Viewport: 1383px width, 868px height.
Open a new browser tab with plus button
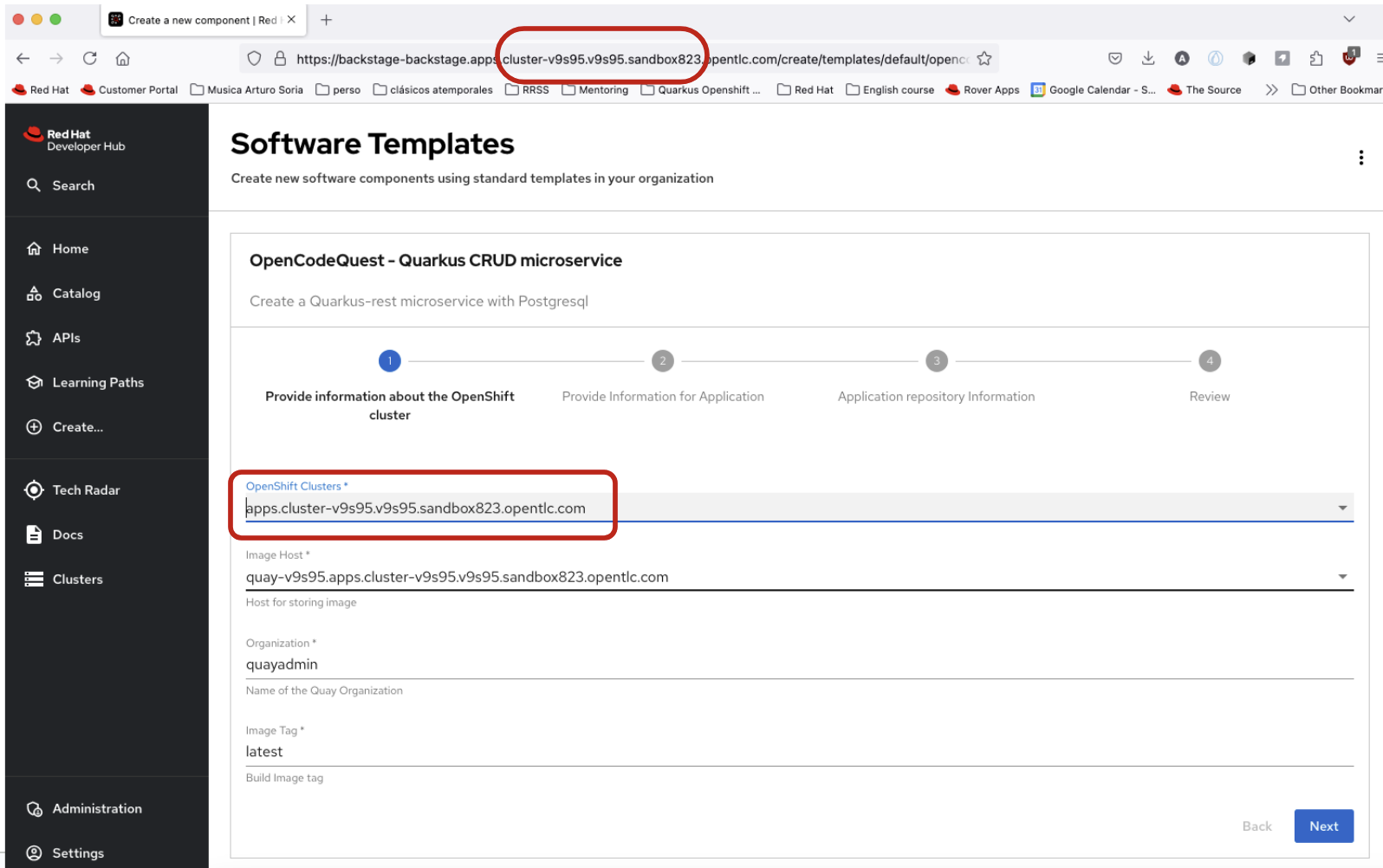(326, 20)
